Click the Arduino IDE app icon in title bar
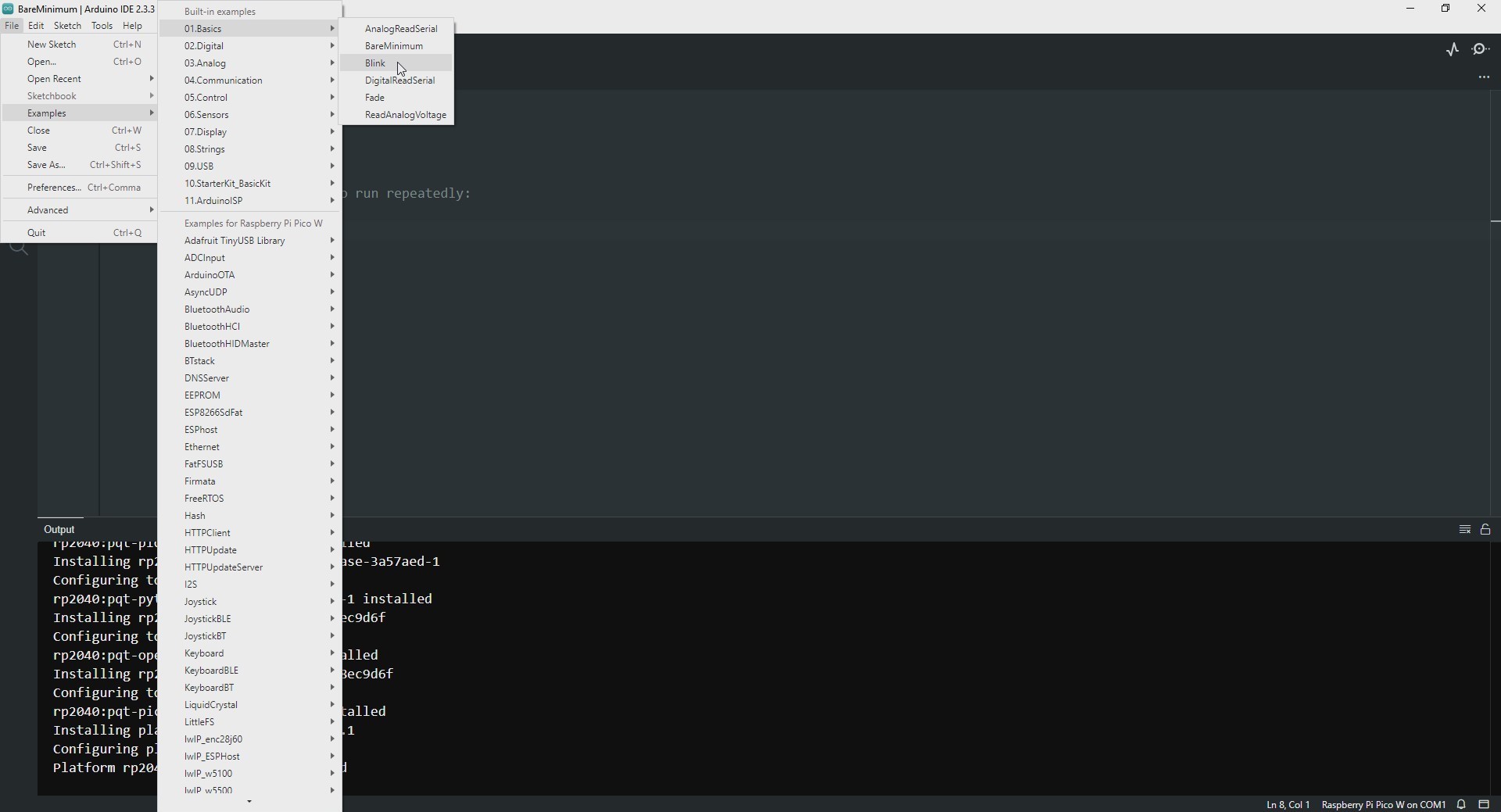 [x=8, y=9]
